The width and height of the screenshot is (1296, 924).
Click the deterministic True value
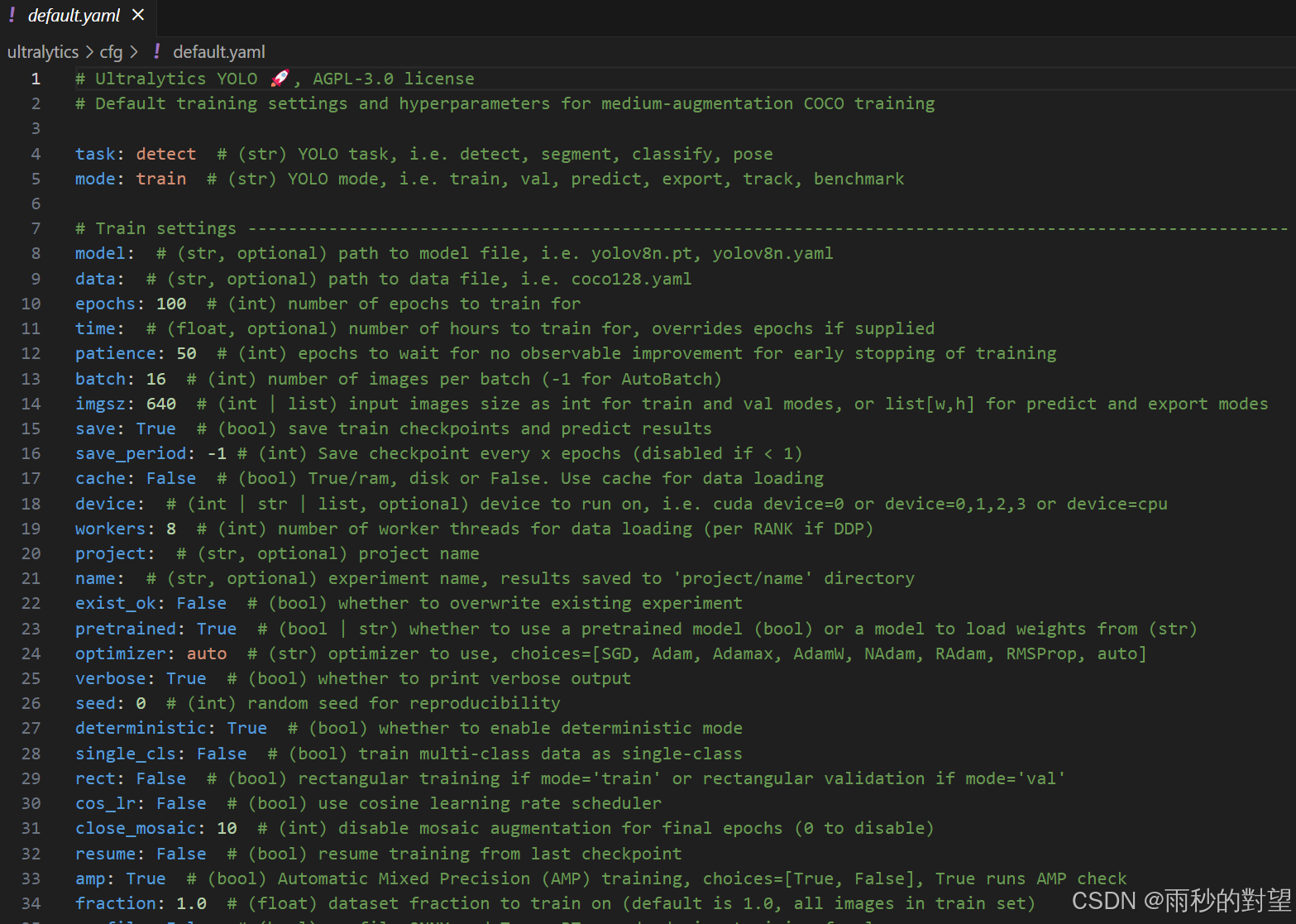click(247, 728)
